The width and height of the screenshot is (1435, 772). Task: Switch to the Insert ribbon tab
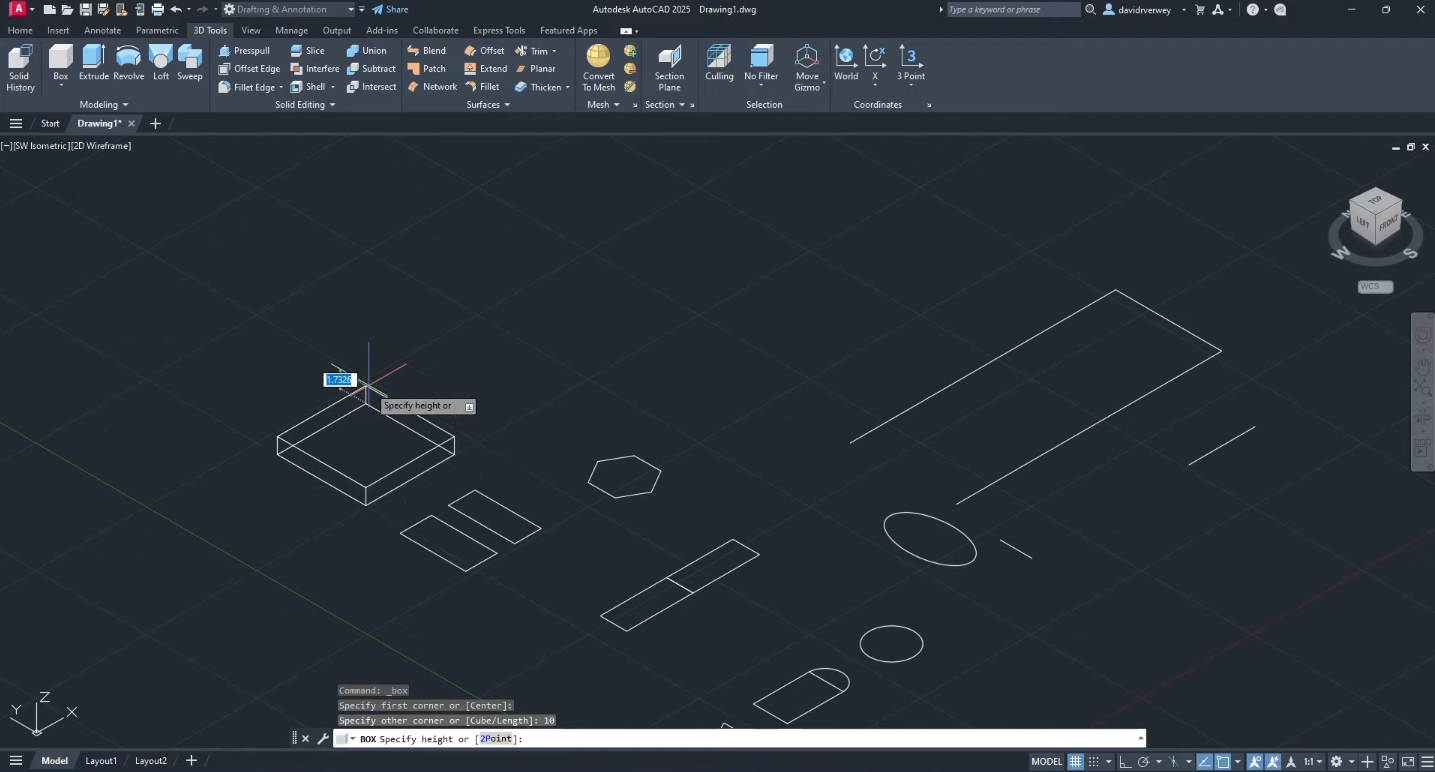[x=58, y=30]
